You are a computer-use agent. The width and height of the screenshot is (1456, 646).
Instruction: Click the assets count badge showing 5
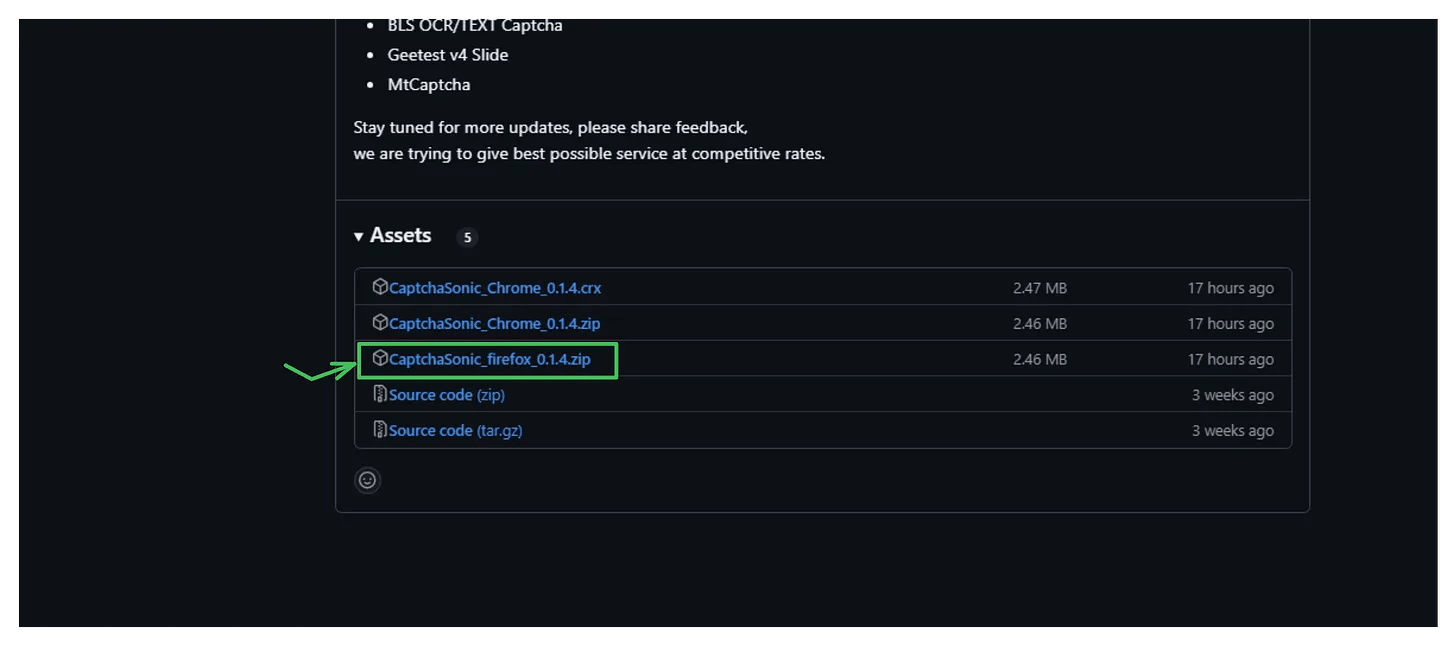[467, 238]
